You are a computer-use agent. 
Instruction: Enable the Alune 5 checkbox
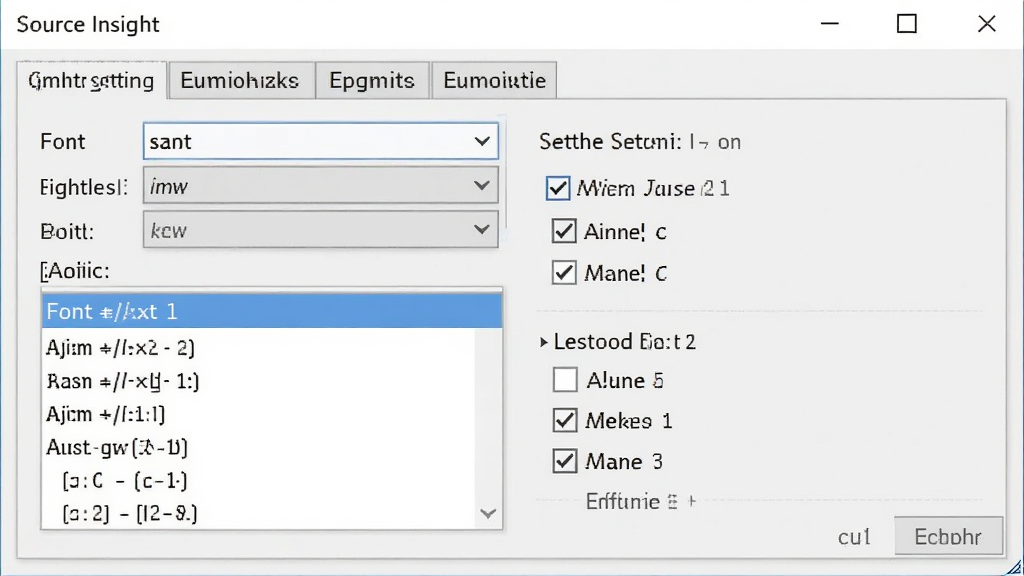pyautogui.click(x=565, y=379)
